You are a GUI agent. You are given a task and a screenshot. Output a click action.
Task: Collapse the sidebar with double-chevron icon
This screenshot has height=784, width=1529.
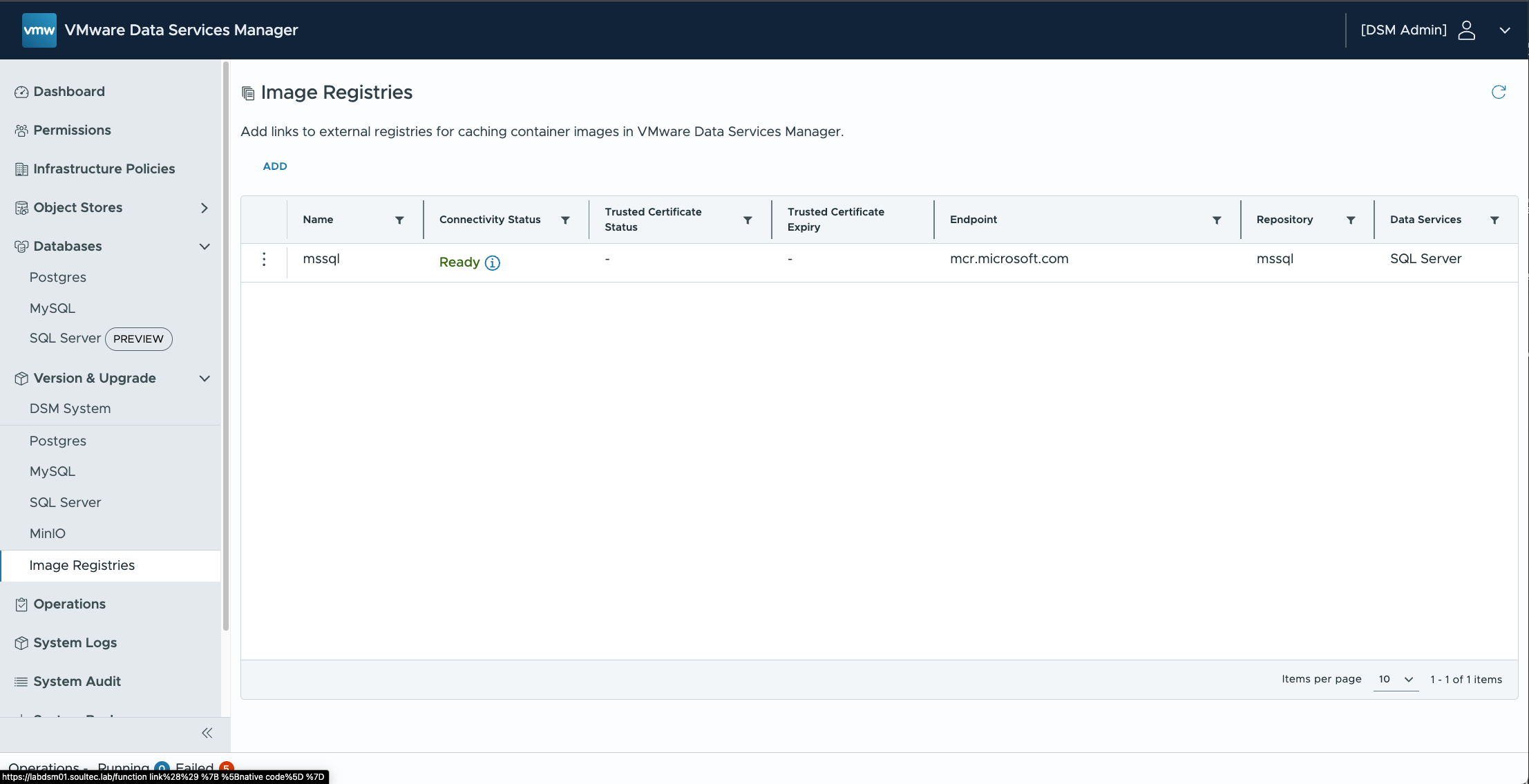[207, 733]
